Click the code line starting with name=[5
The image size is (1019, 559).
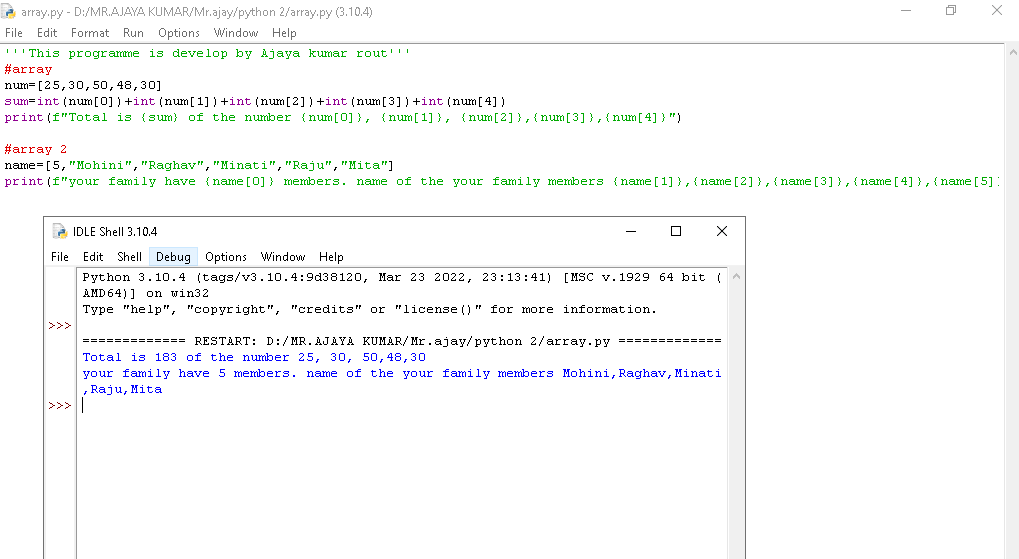tap(200, 165)
